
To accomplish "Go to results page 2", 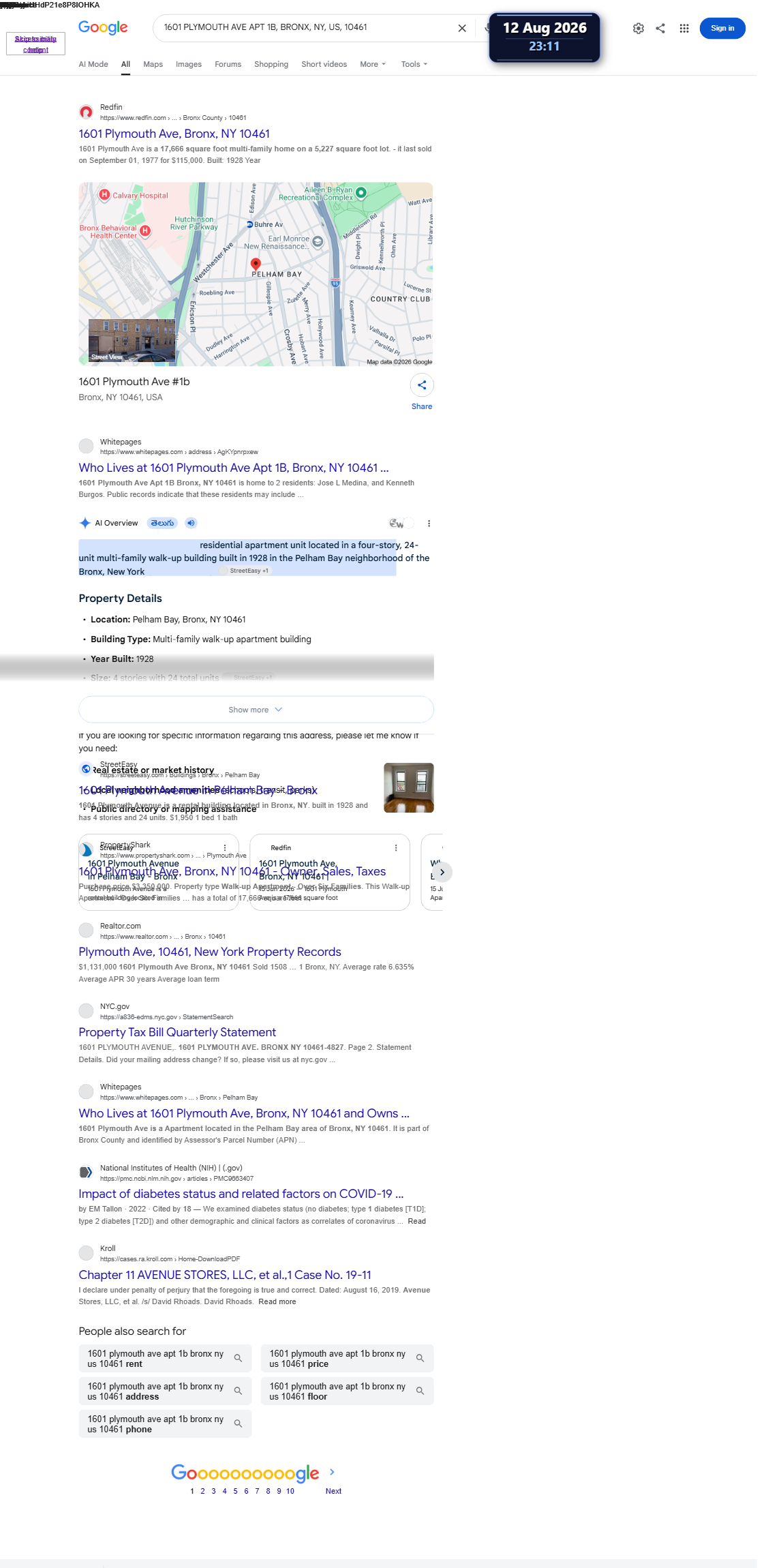I will click(x=202, y=1491).
